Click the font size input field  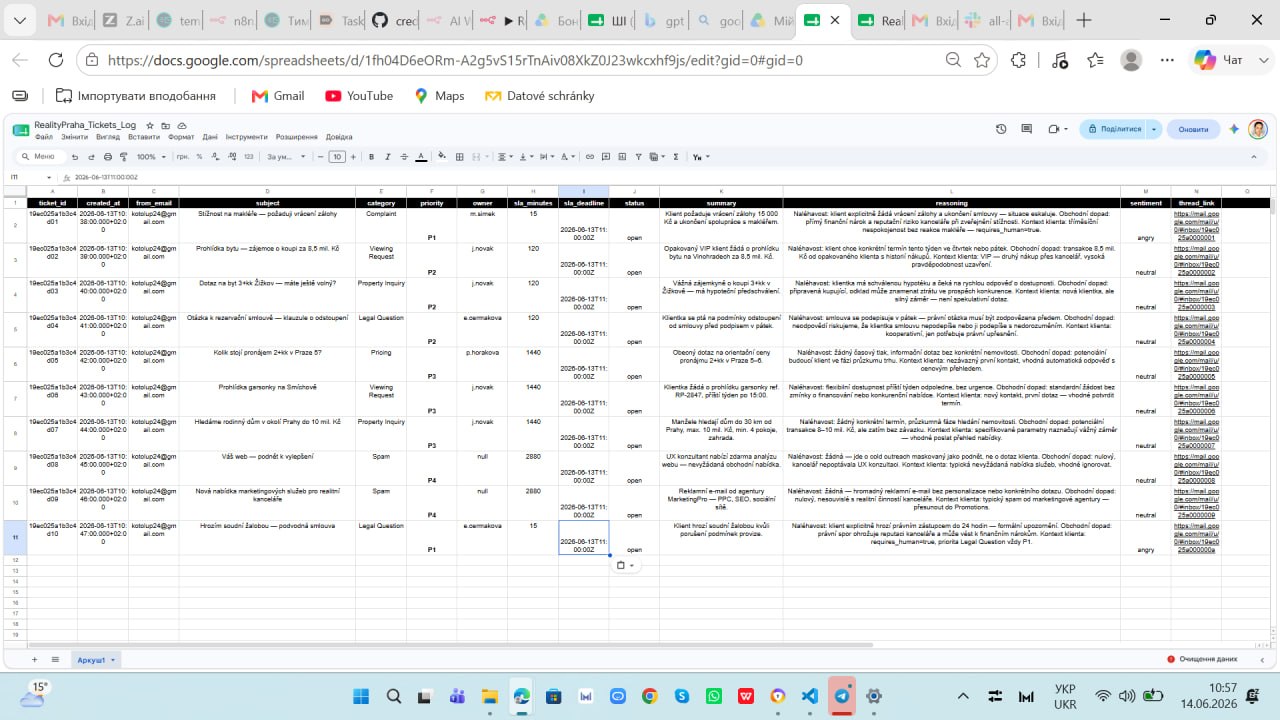tap(337, 157)
